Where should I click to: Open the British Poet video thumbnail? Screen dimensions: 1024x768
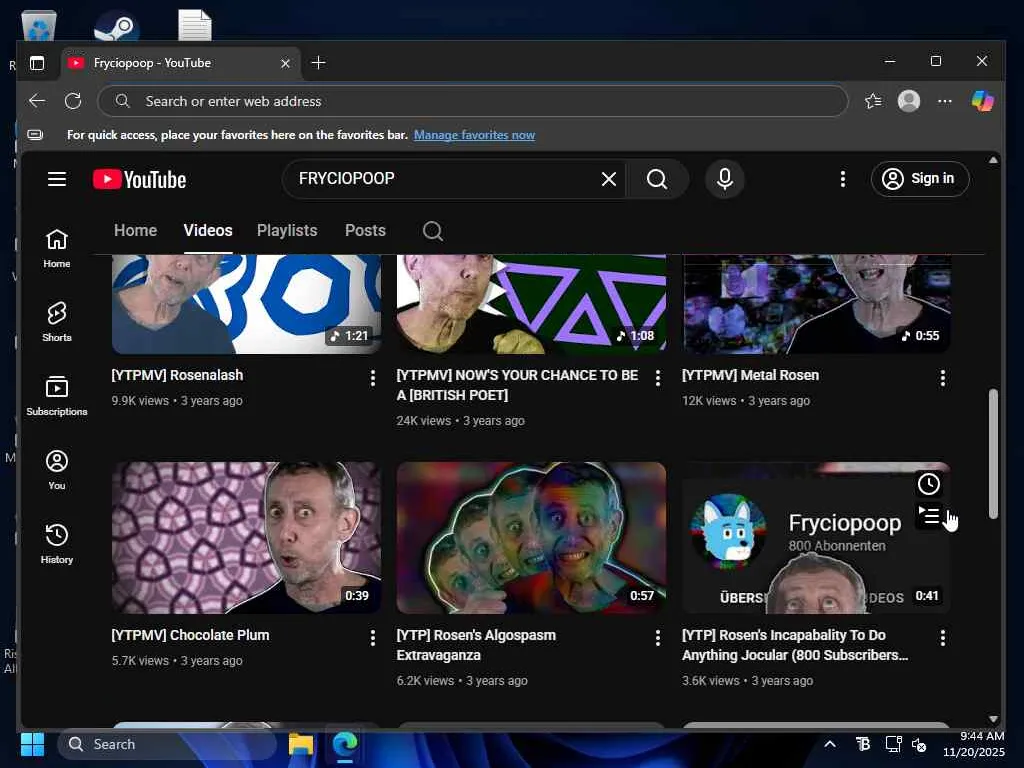coord(531,304)
